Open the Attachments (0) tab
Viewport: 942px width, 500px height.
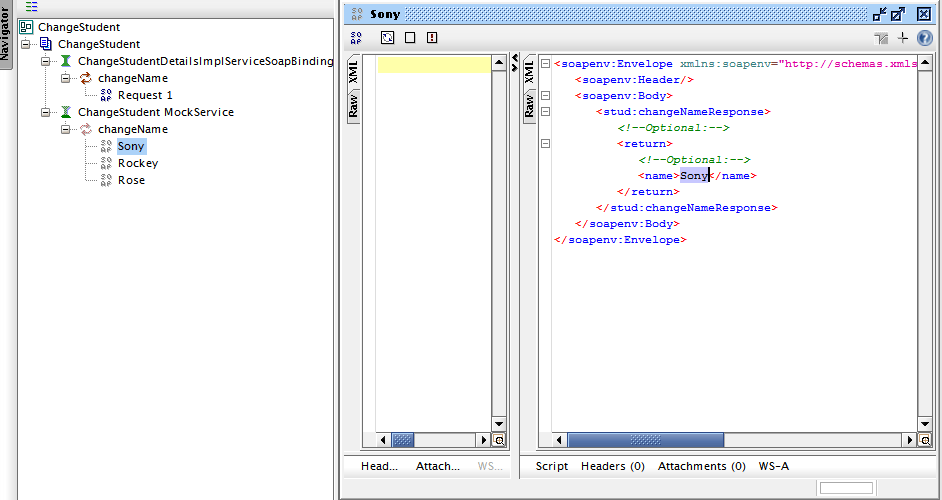point(701,466)
